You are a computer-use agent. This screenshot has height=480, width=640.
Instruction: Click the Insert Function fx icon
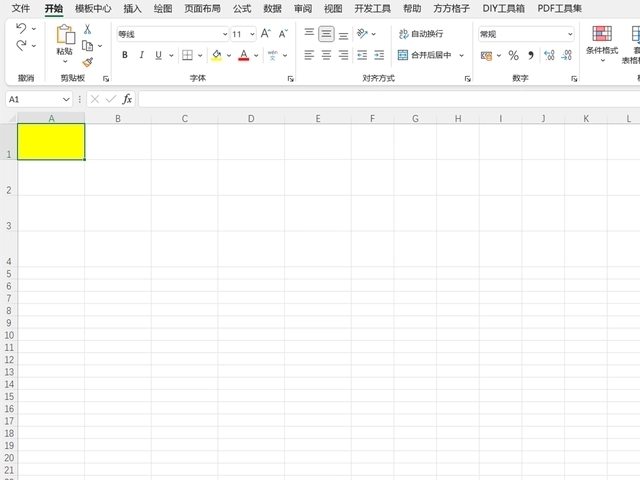click(x=127, y=100)
